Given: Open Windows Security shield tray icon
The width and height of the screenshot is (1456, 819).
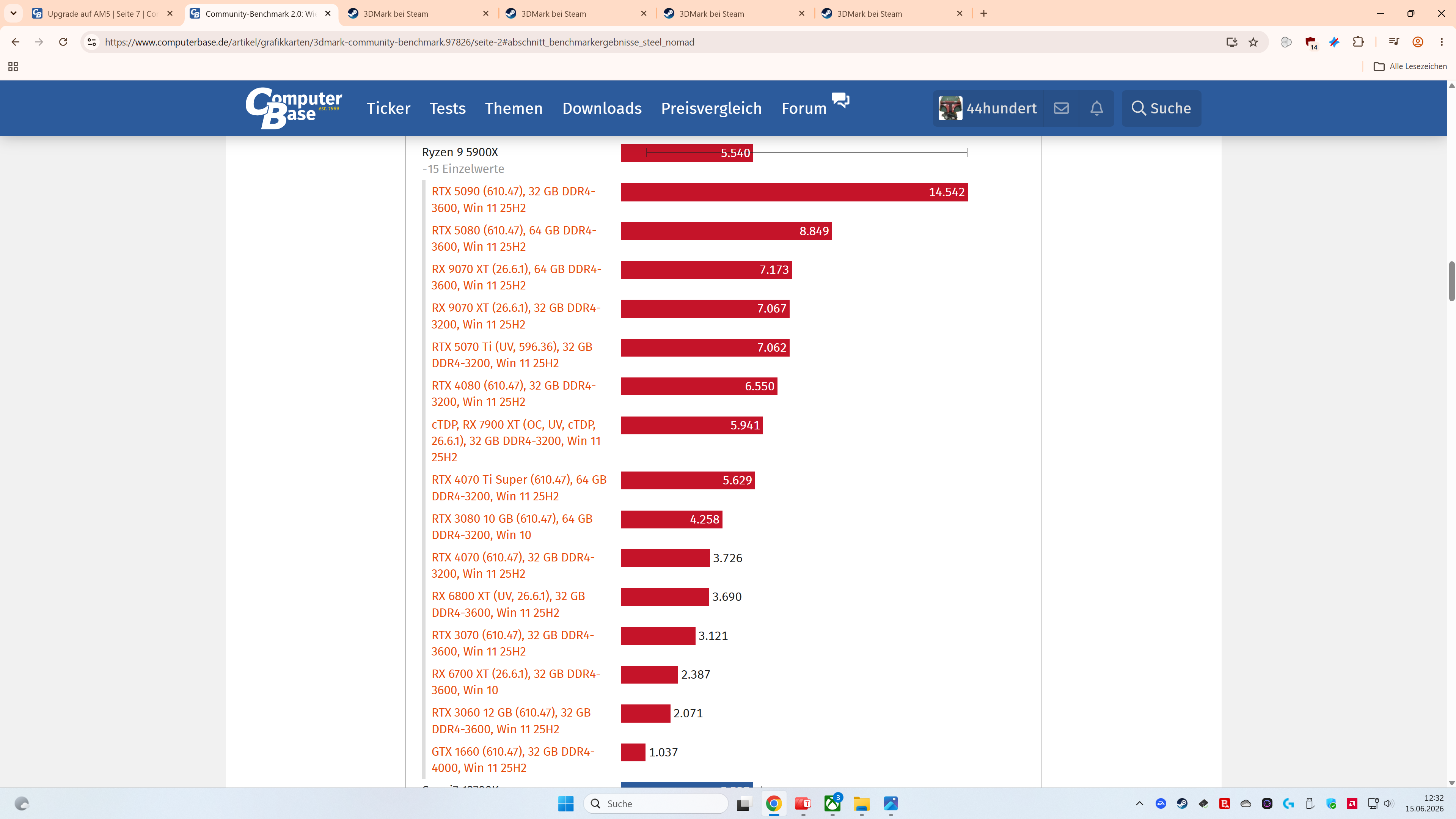Looking at the screenshot, I should [x=1331, y=803].
